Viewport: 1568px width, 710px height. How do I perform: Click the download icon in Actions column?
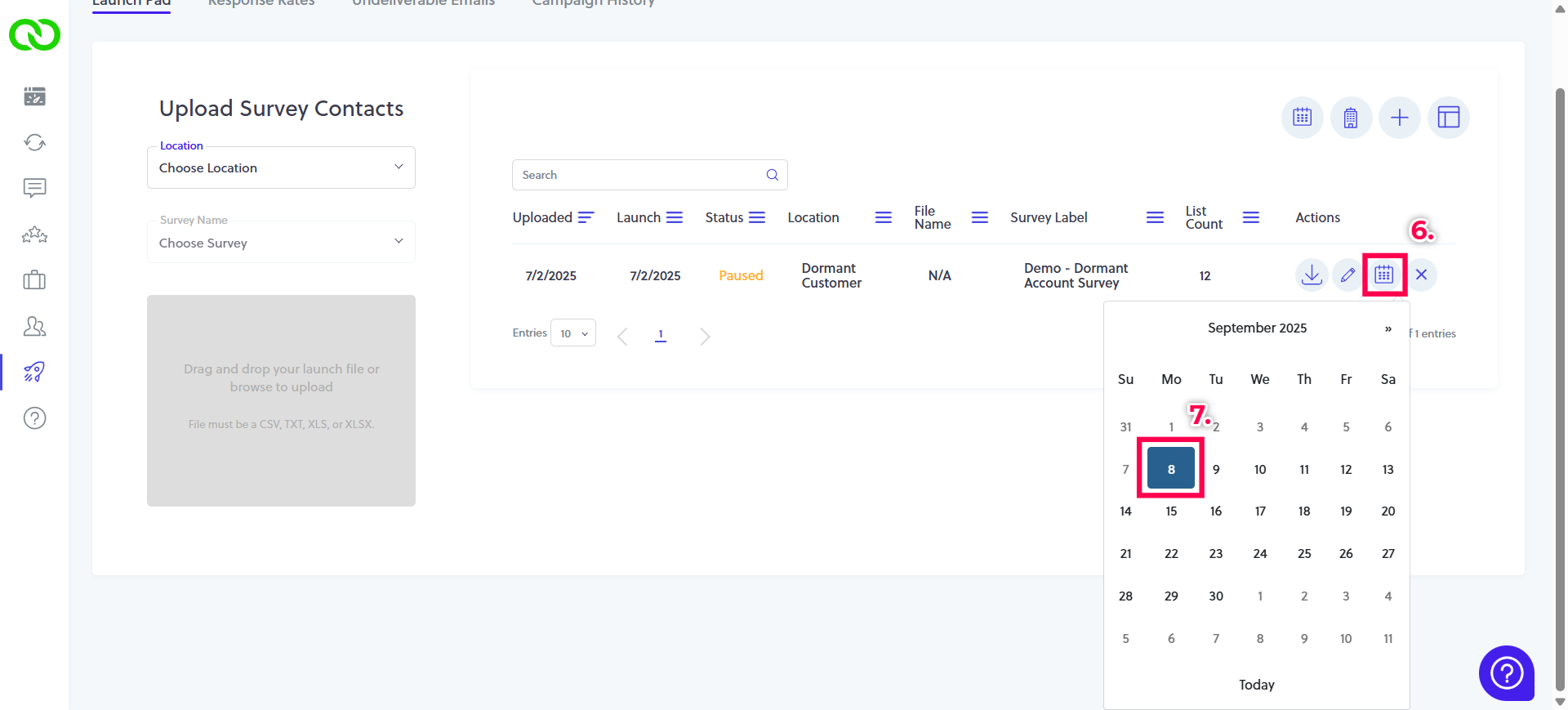coord(1312,275)
